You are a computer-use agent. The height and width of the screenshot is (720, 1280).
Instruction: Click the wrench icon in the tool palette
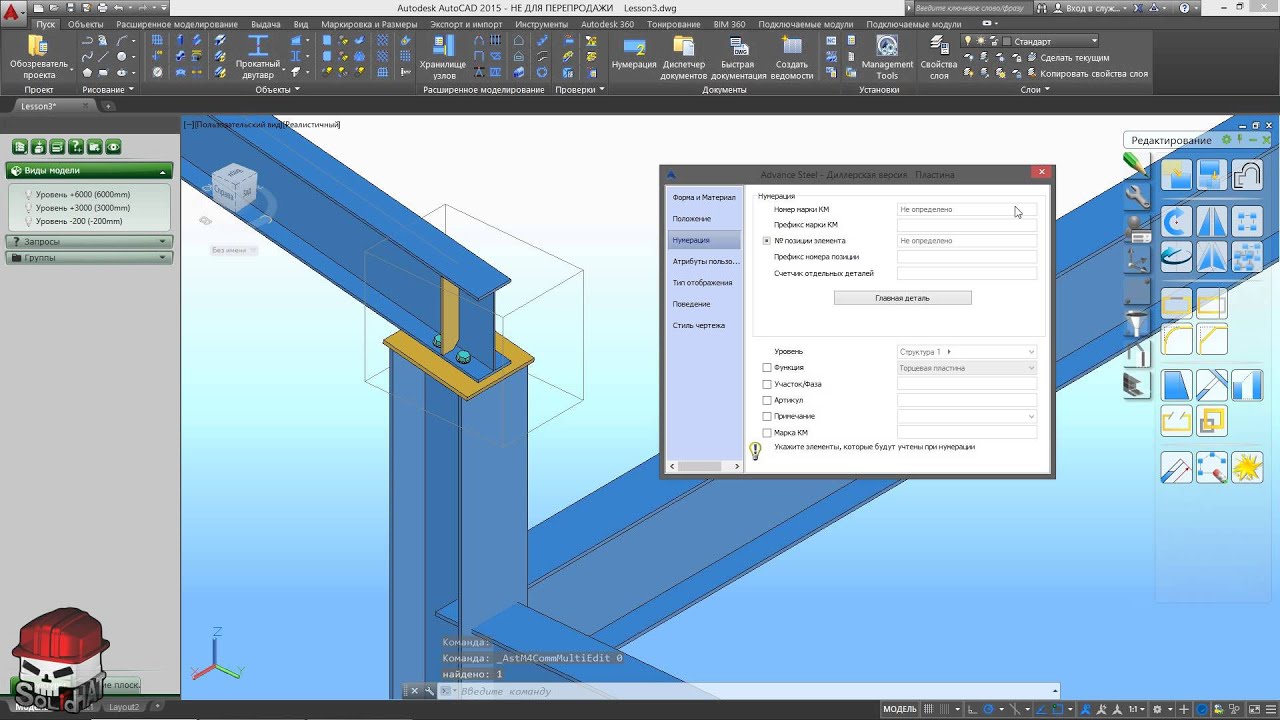point(1137,196)
